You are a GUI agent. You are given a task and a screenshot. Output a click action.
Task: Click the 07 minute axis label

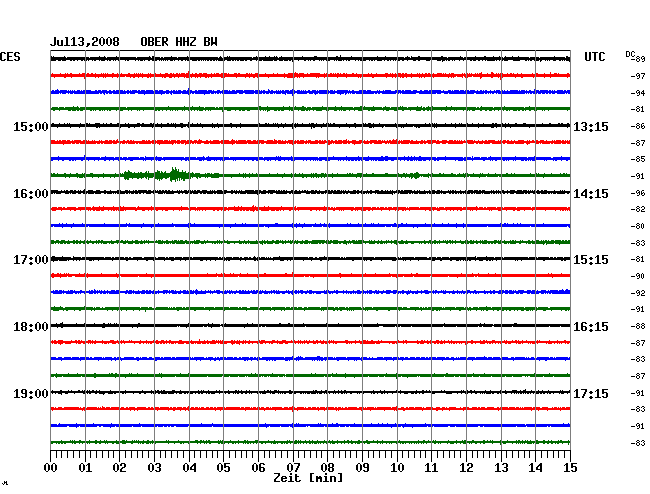click(x=293, y=467)
